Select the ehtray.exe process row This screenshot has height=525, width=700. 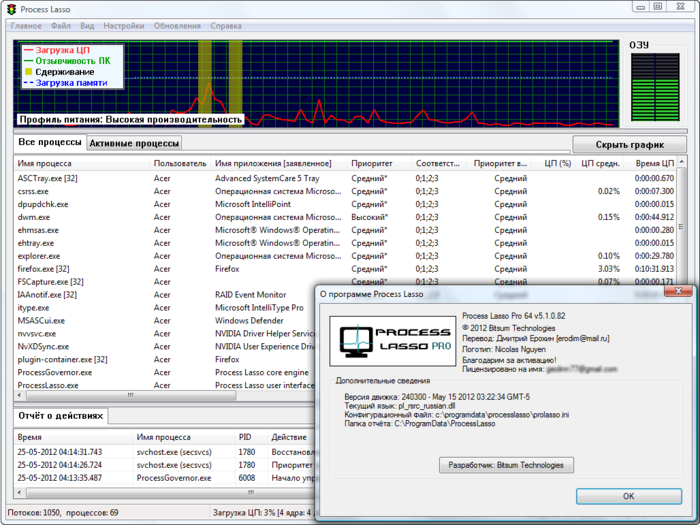click(x=346, y=243)
